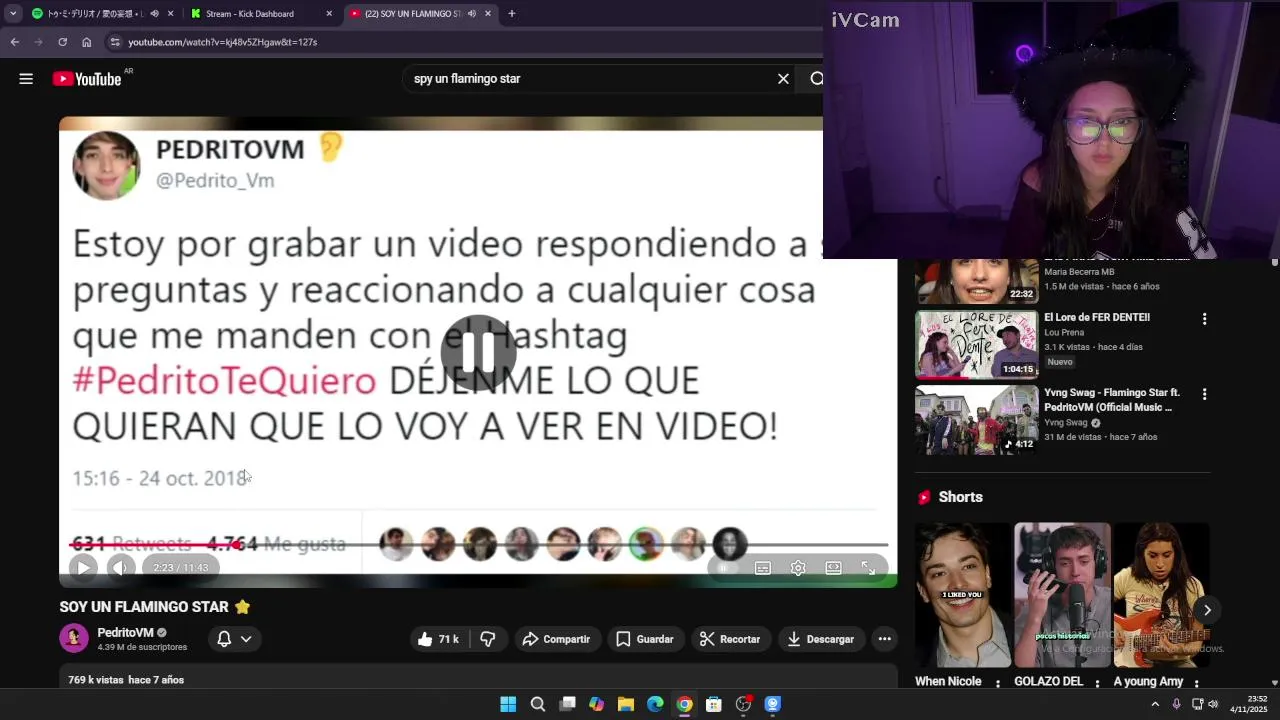Click the subscription notification bell
The width and height of the screenshot is (1280, 720).
(x=224, y=639)
